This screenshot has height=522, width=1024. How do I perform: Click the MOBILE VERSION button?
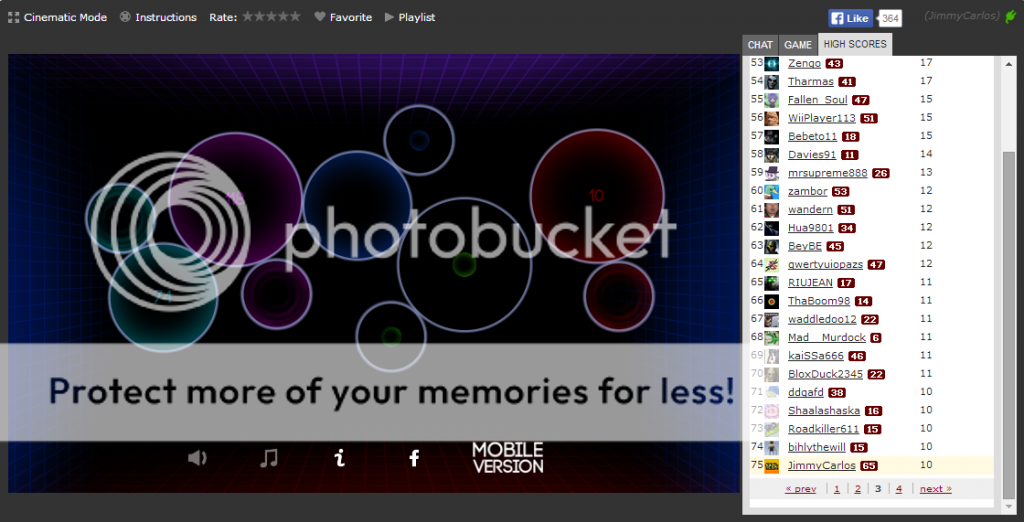click(508, 458)
